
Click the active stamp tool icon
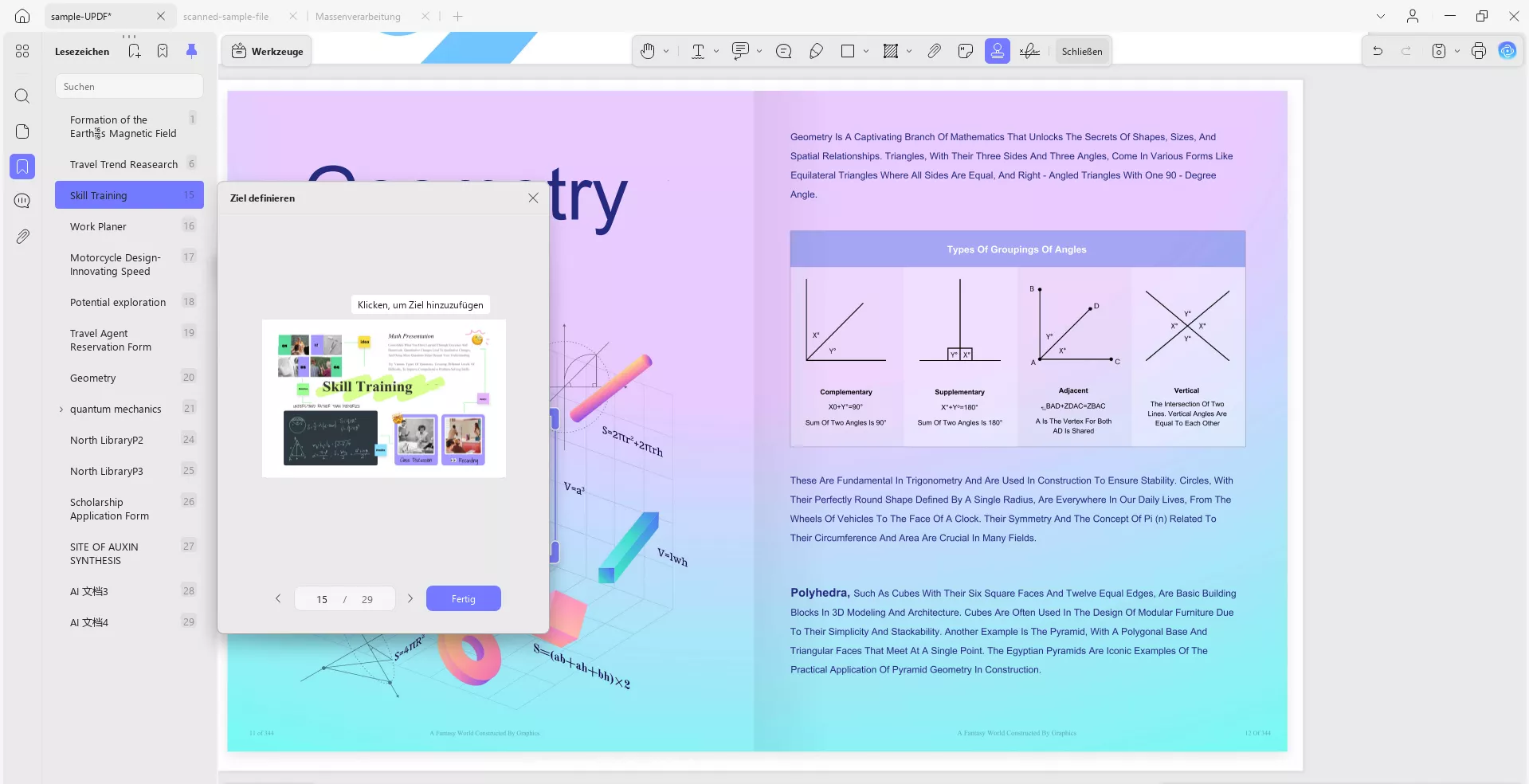pos(998,51)
